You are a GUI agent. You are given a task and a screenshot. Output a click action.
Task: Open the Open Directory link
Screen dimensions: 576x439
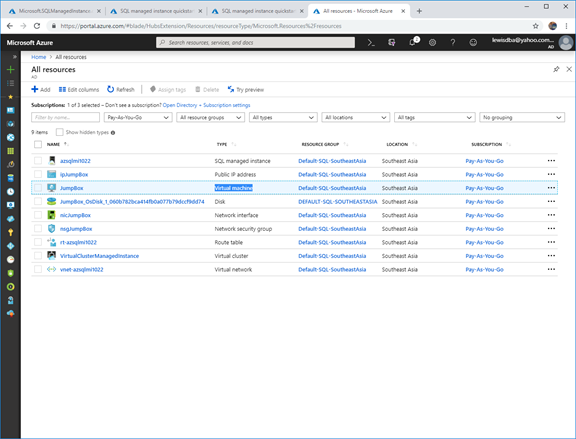pyautogui.click(x=180, y=105)
